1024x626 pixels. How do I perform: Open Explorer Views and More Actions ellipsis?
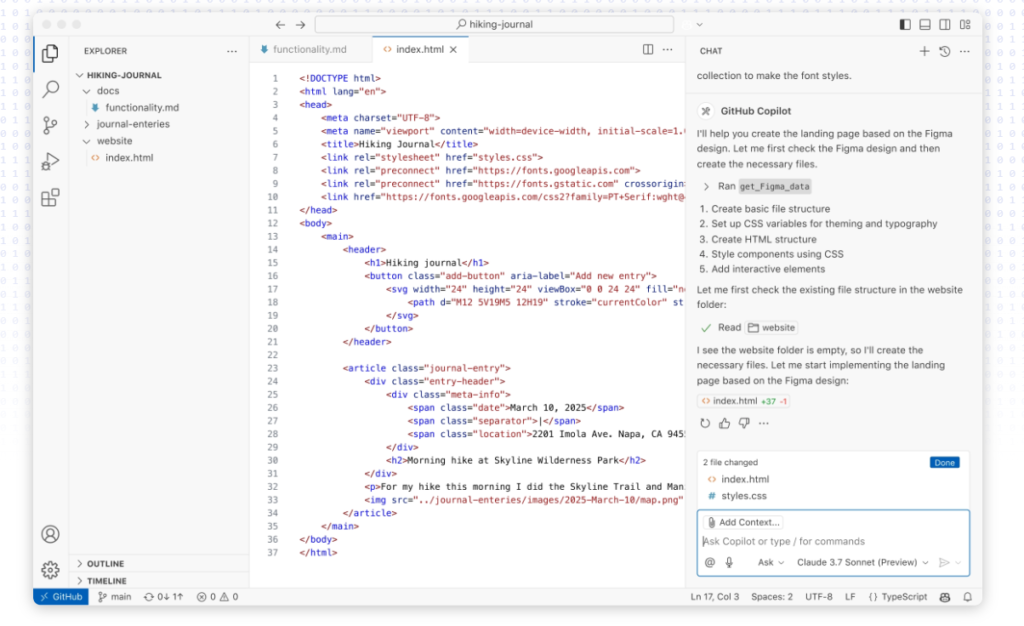(x=232, y=51)
